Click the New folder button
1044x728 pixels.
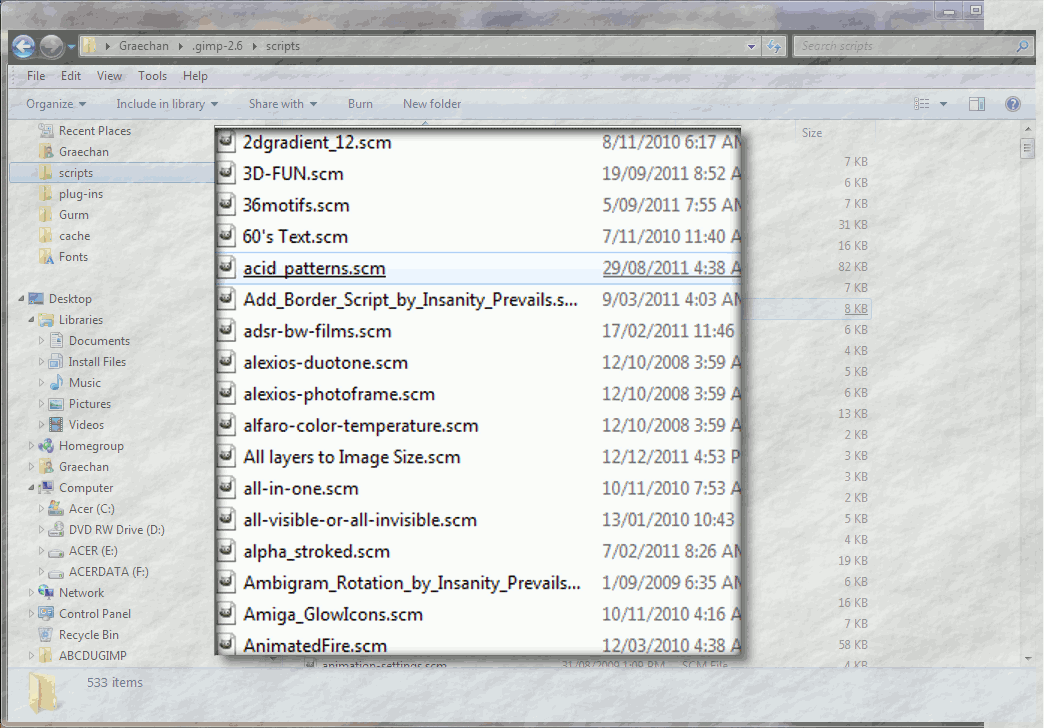pos(431,104)
